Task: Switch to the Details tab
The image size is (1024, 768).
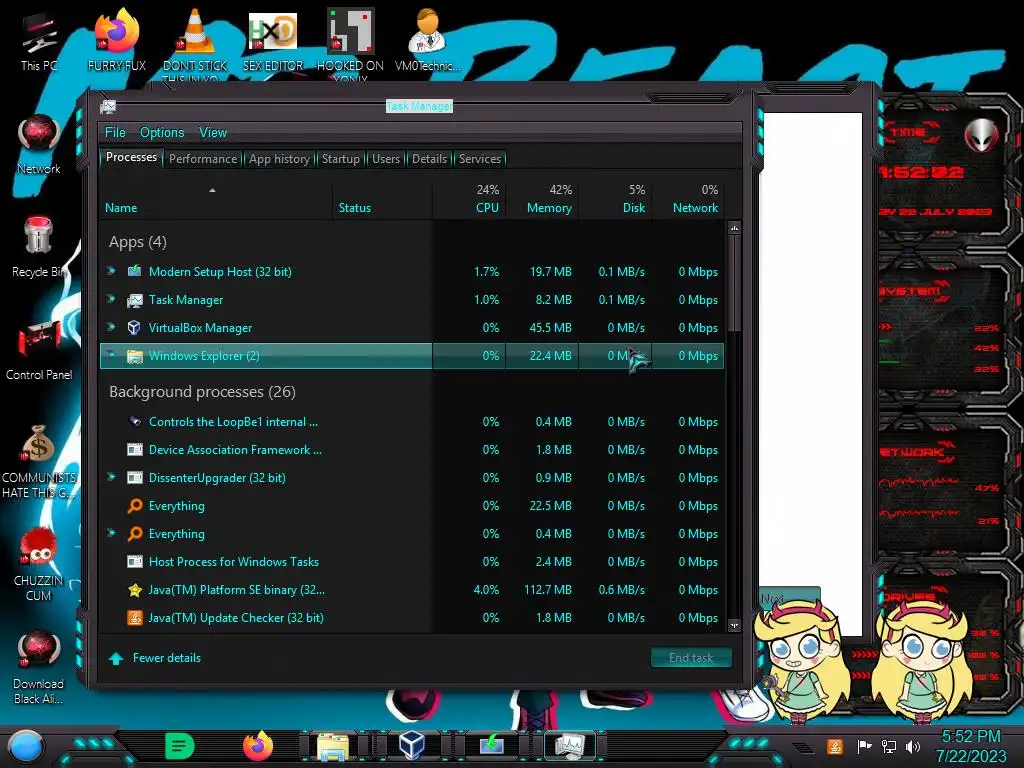Action: pyautogui.click(x=429, y=159)
